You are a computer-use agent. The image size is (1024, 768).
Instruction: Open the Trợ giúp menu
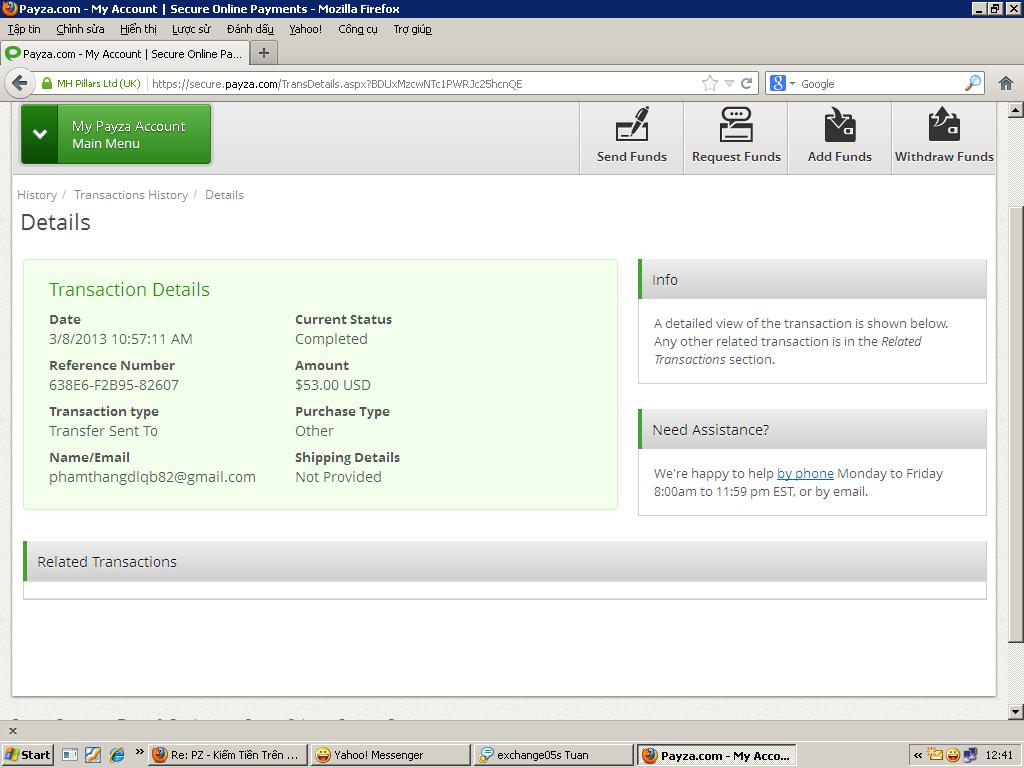412,29
